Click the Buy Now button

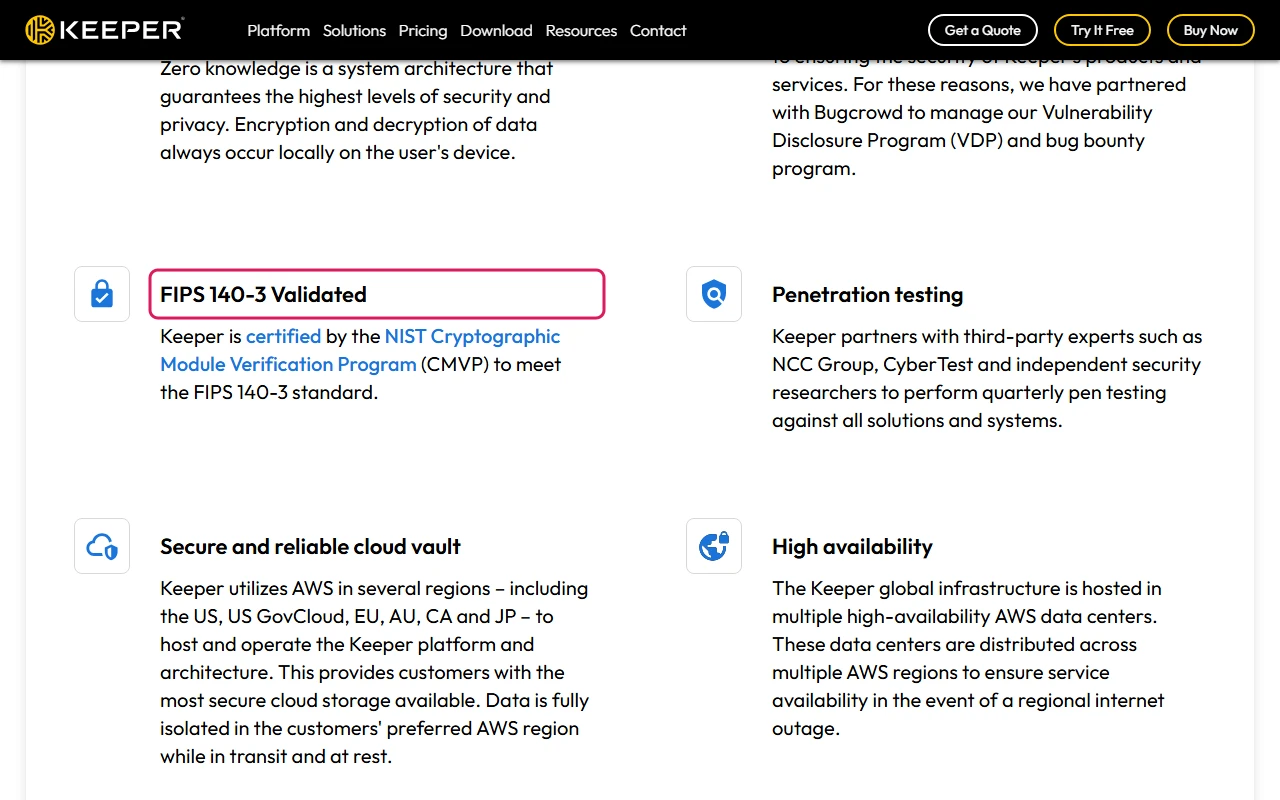1211,30
